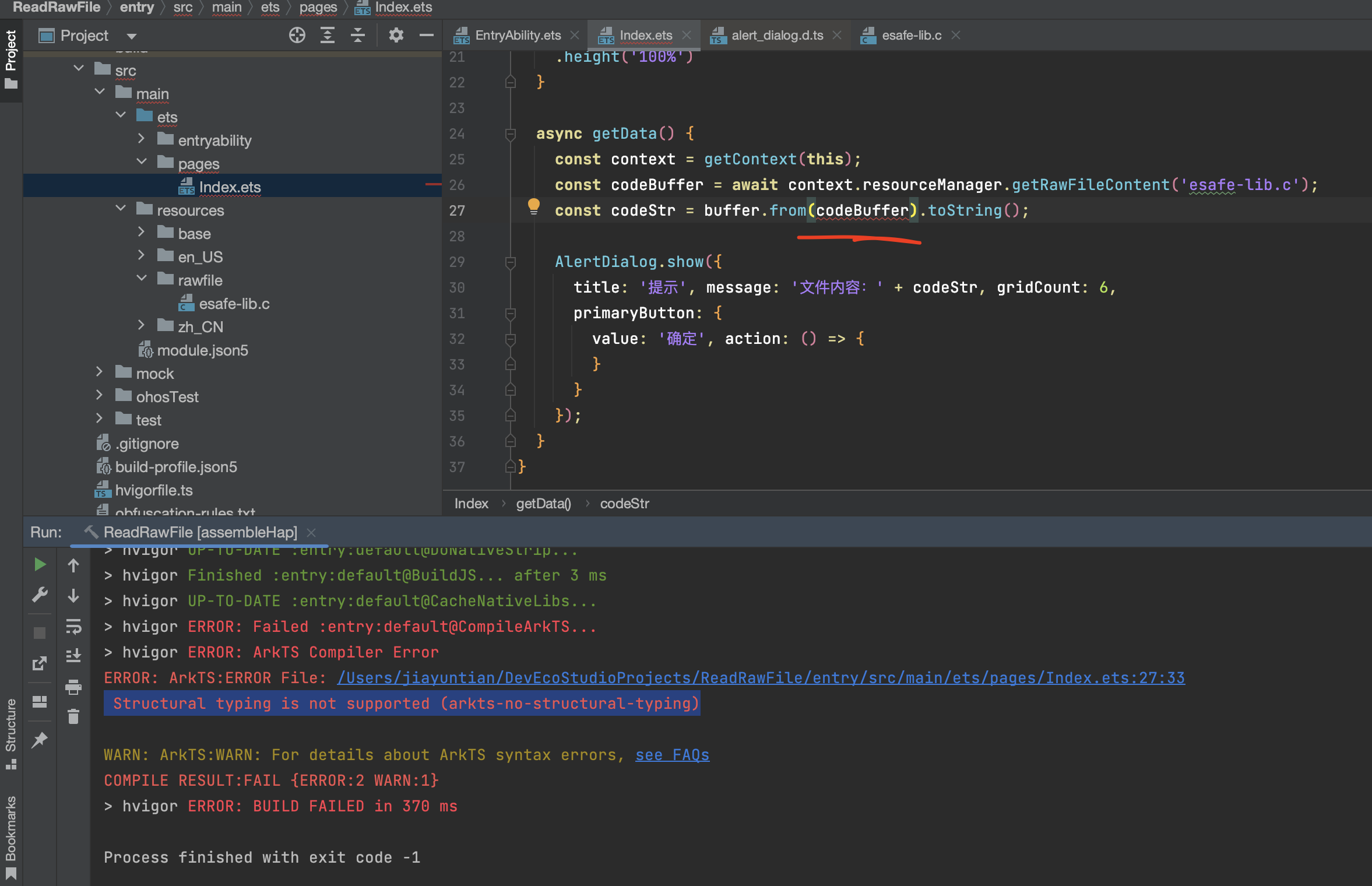Toggle code fold at line 24 getData
Viewport: 1372px width, 886px height.
click(x=510, y=134)
